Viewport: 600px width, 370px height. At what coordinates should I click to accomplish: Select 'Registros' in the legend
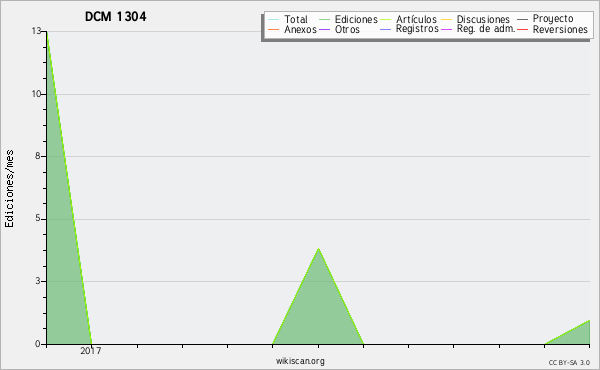[417, 29]
